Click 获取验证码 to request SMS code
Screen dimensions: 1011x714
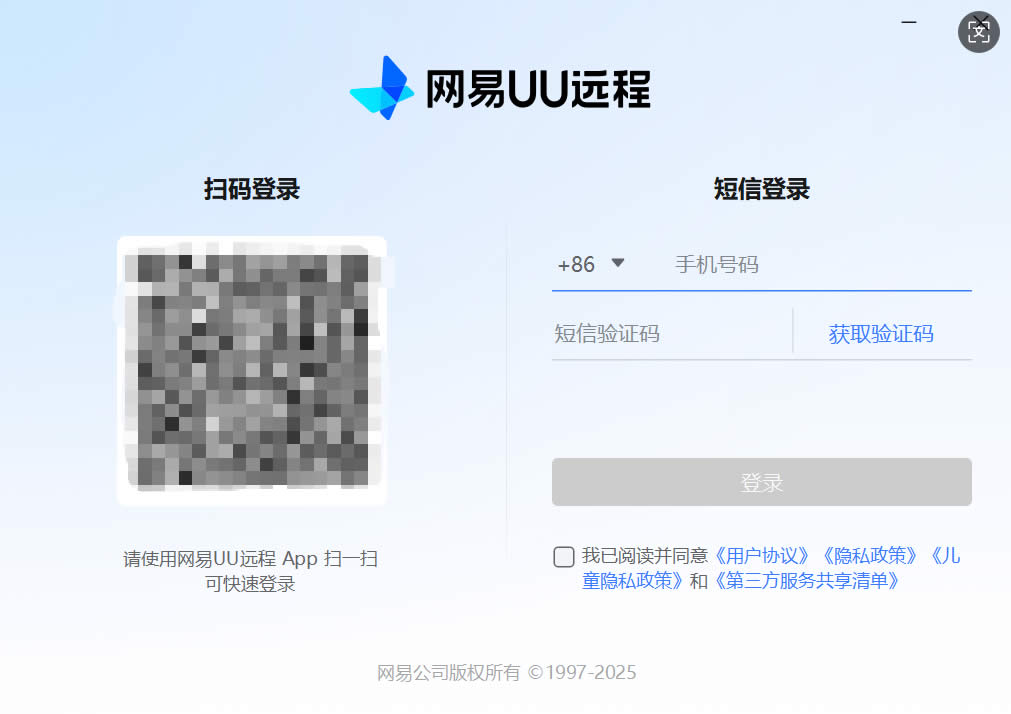click(881, 333)
